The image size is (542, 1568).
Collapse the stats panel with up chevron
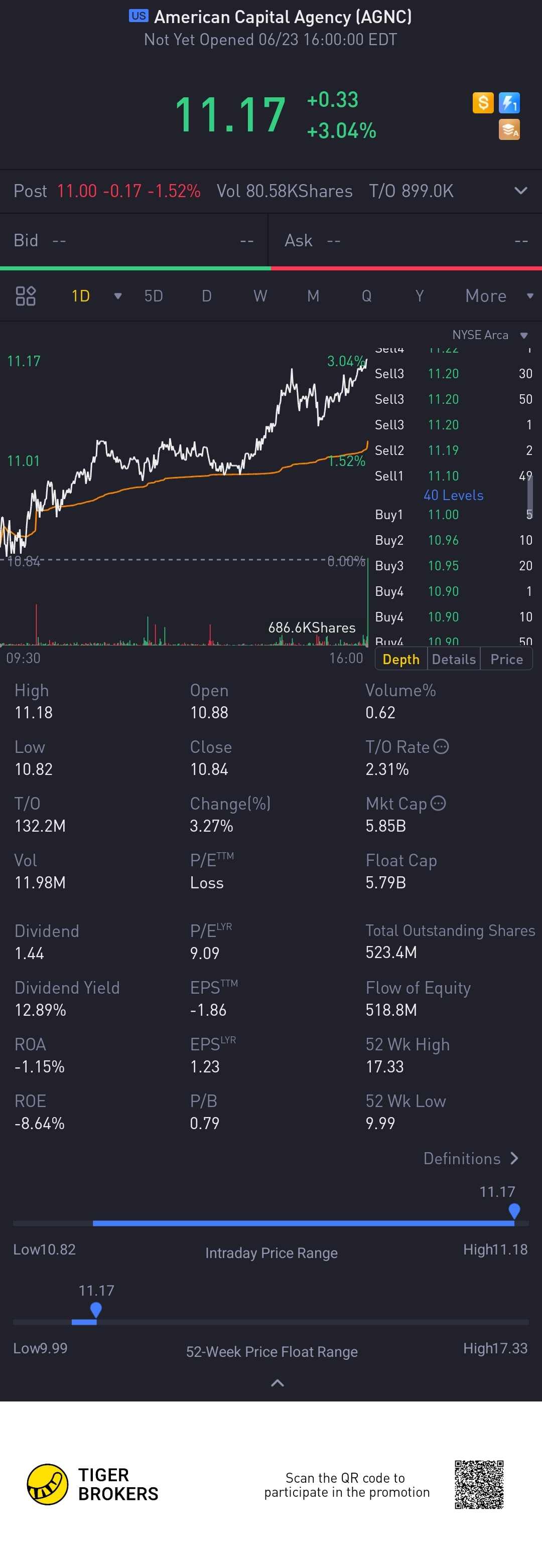(x=277, y=1383)
